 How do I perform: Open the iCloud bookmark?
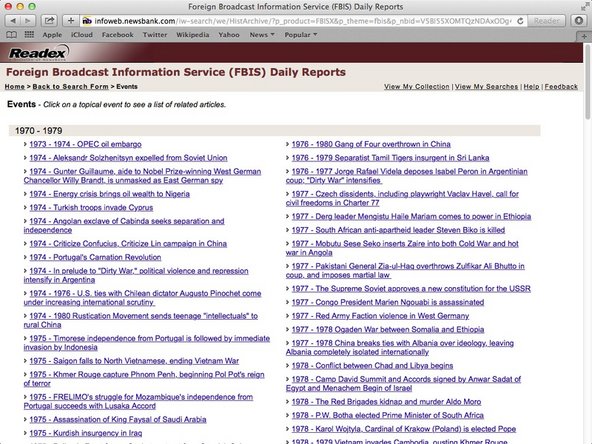coord(82,35)
